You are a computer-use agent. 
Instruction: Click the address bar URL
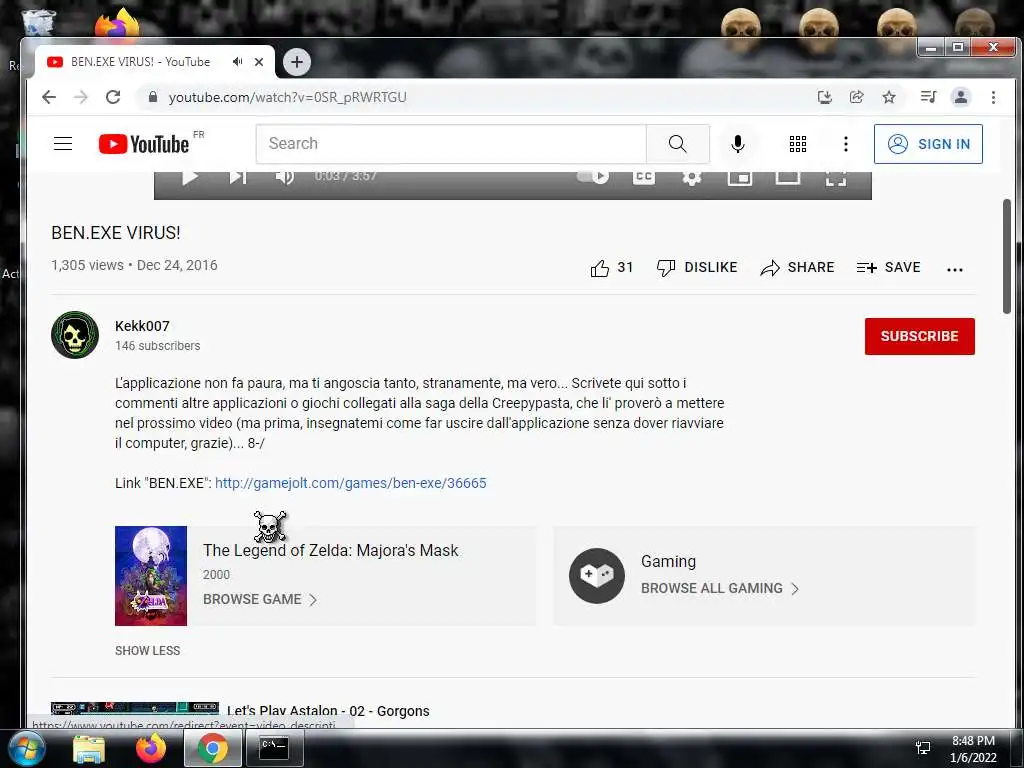coord(287,97)
